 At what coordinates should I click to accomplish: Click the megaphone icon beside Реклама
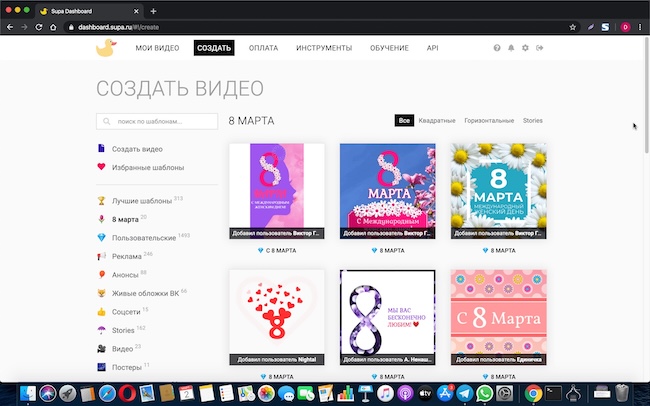[x=101, y=256]
